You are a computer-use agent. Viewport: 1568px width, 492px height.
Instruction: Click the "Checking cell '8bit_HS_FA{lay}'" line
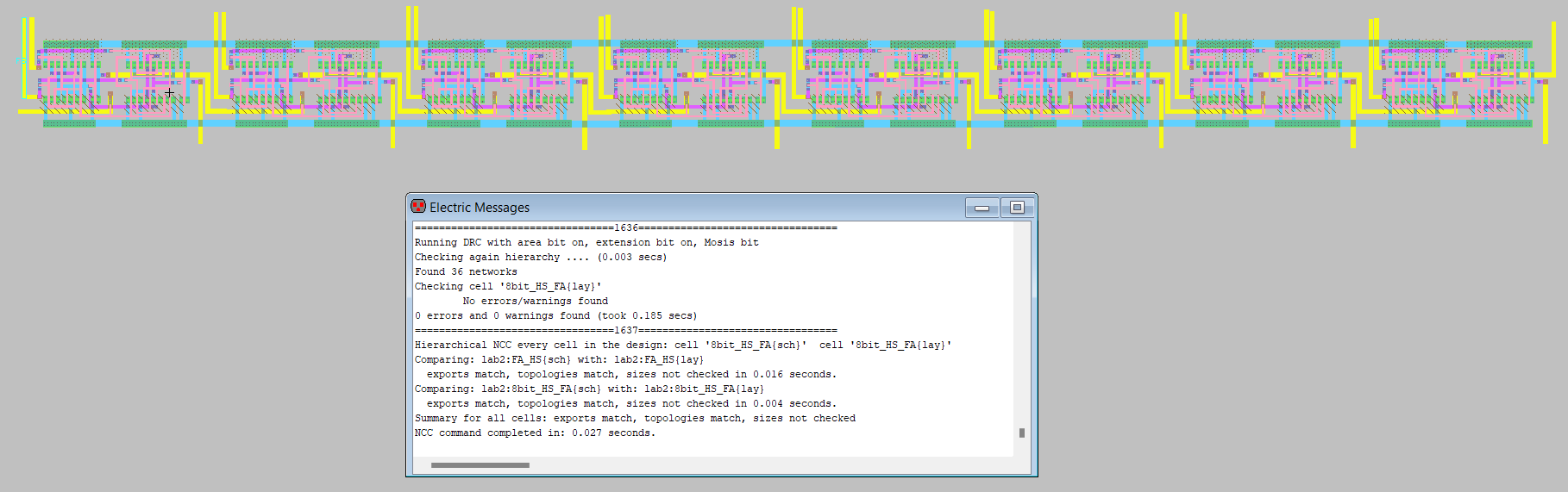[x=508, y=287]
